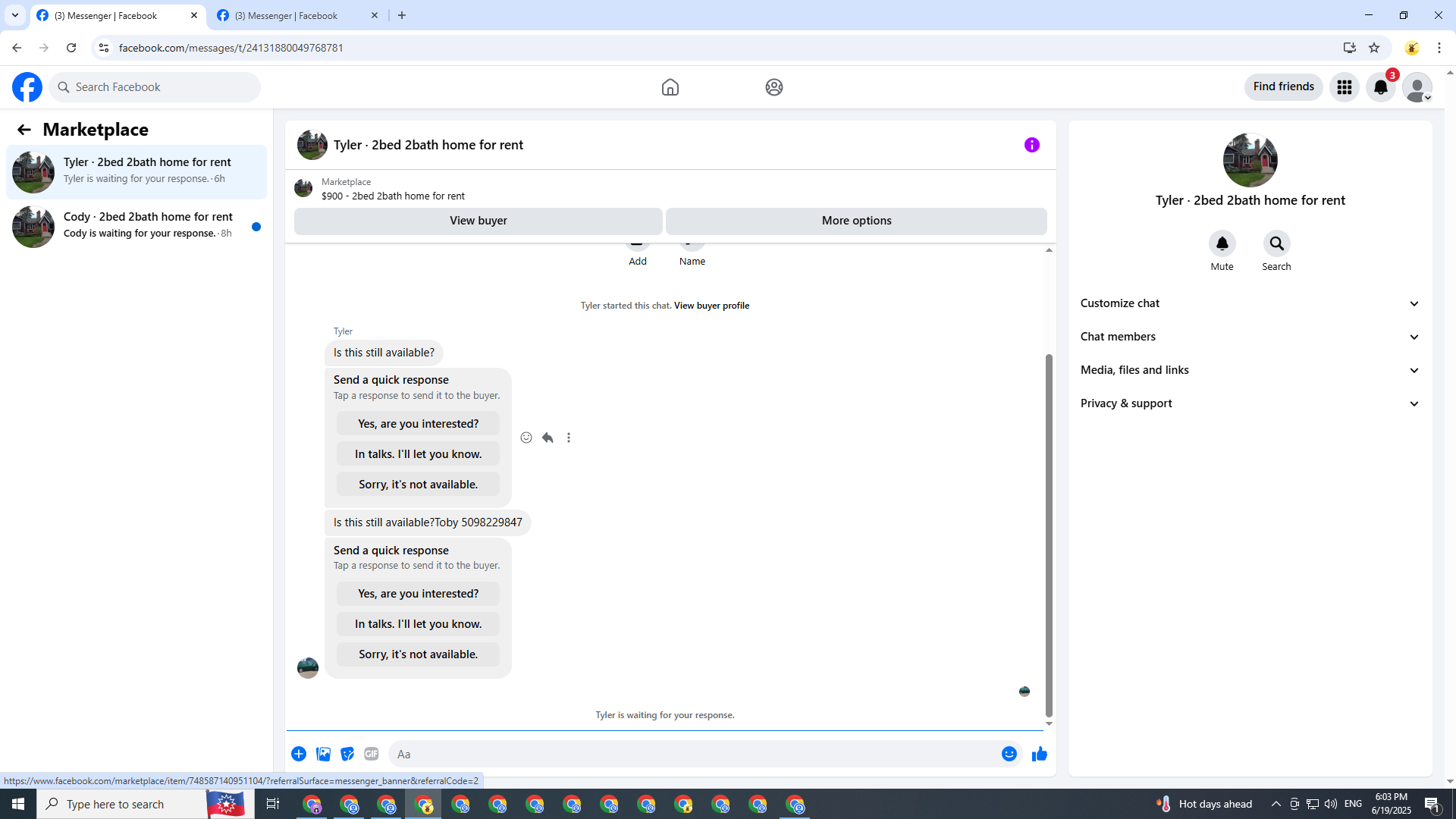Close the second Messenger tab
This screenshot has height=819, width=1456.
[375, 15]
